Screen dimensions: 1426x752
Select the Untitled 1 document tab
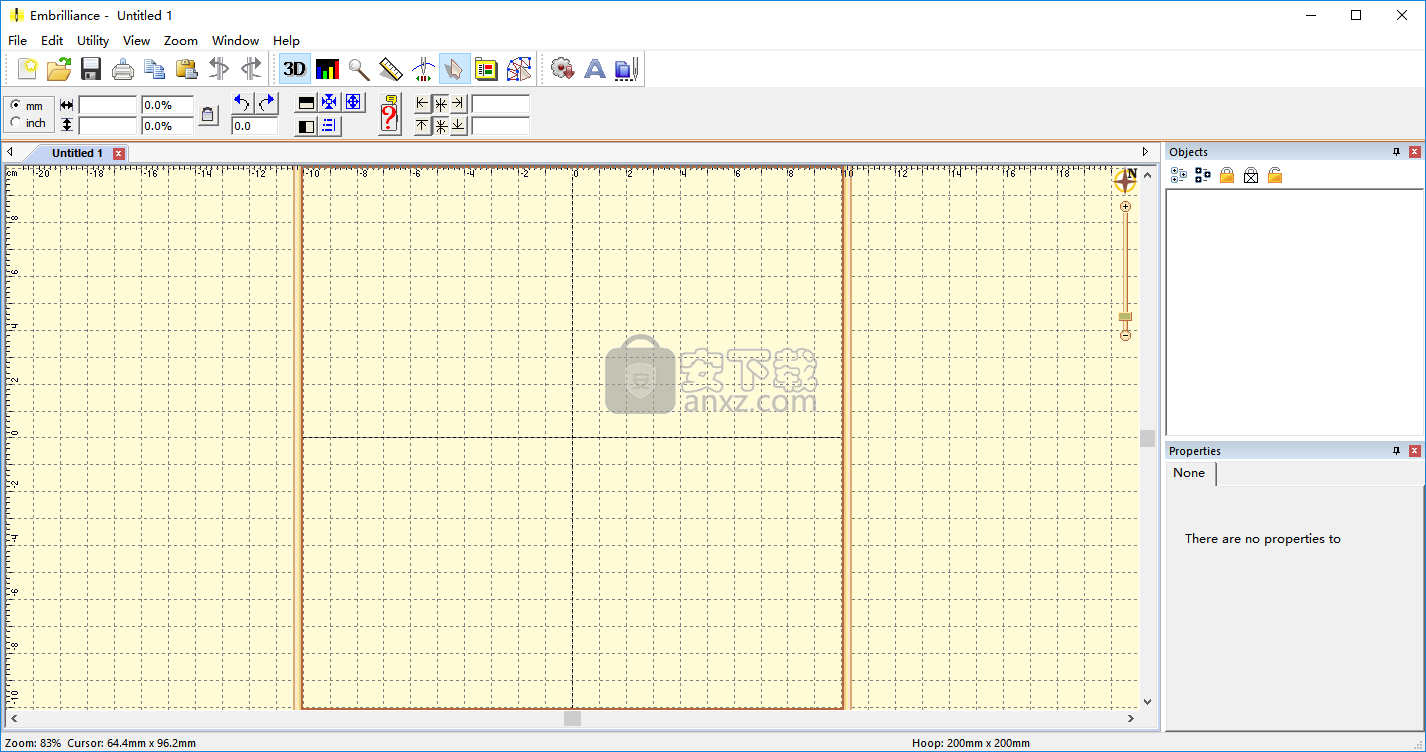[77, 153]
